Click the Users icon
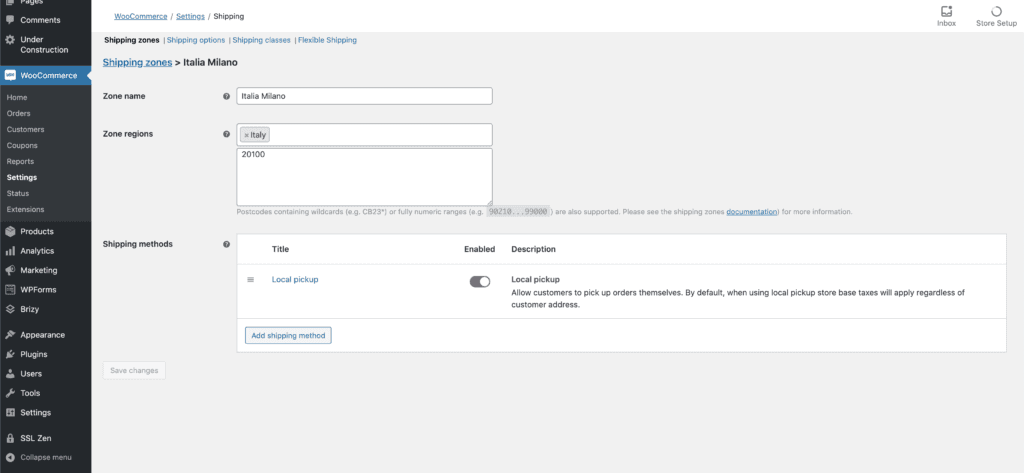 10,374
